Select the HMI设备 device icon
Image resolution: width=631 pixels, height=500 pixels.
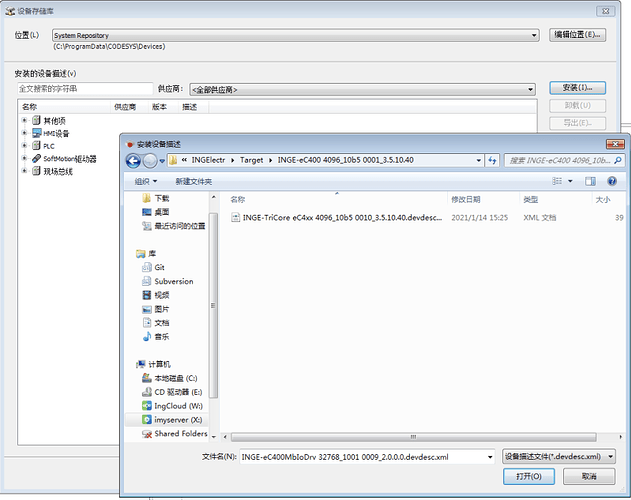(x=37, y=133)
